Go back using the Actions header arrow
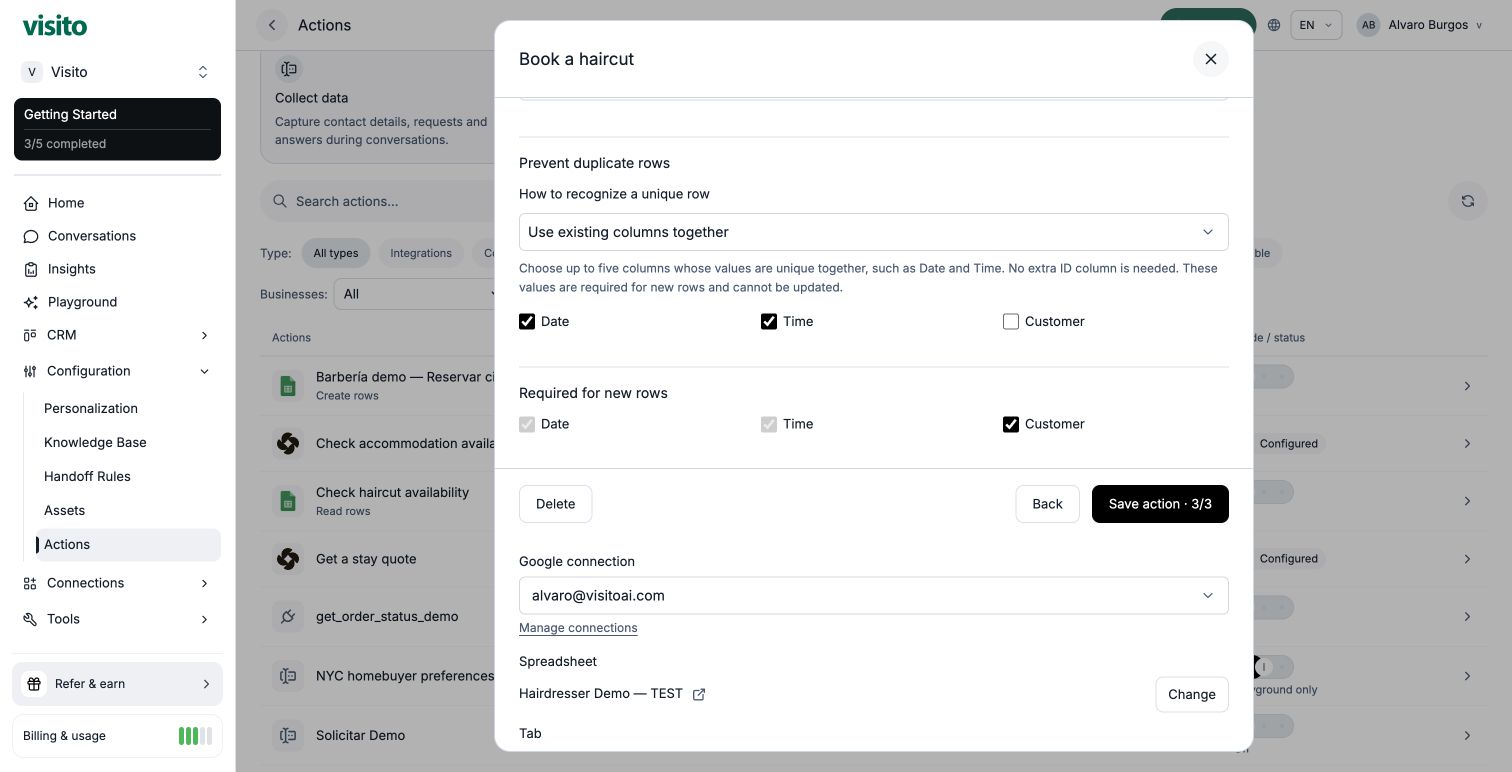1512x772 pixels. pos(272,25)
